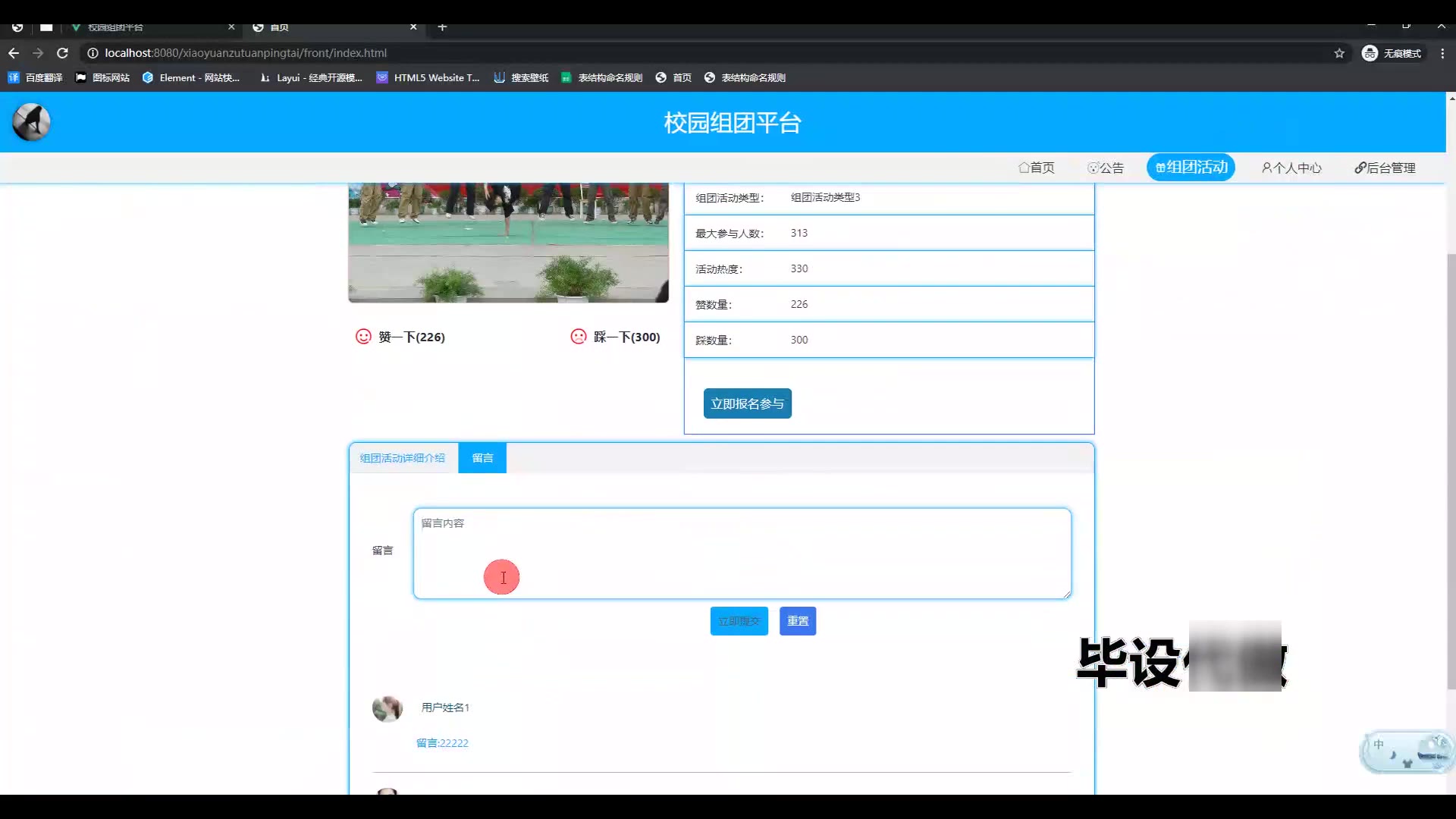Open 后台管理 from the navigation bar
Image resolution: width=1456 pixels, height=819 pixels.
(1385, 168)
